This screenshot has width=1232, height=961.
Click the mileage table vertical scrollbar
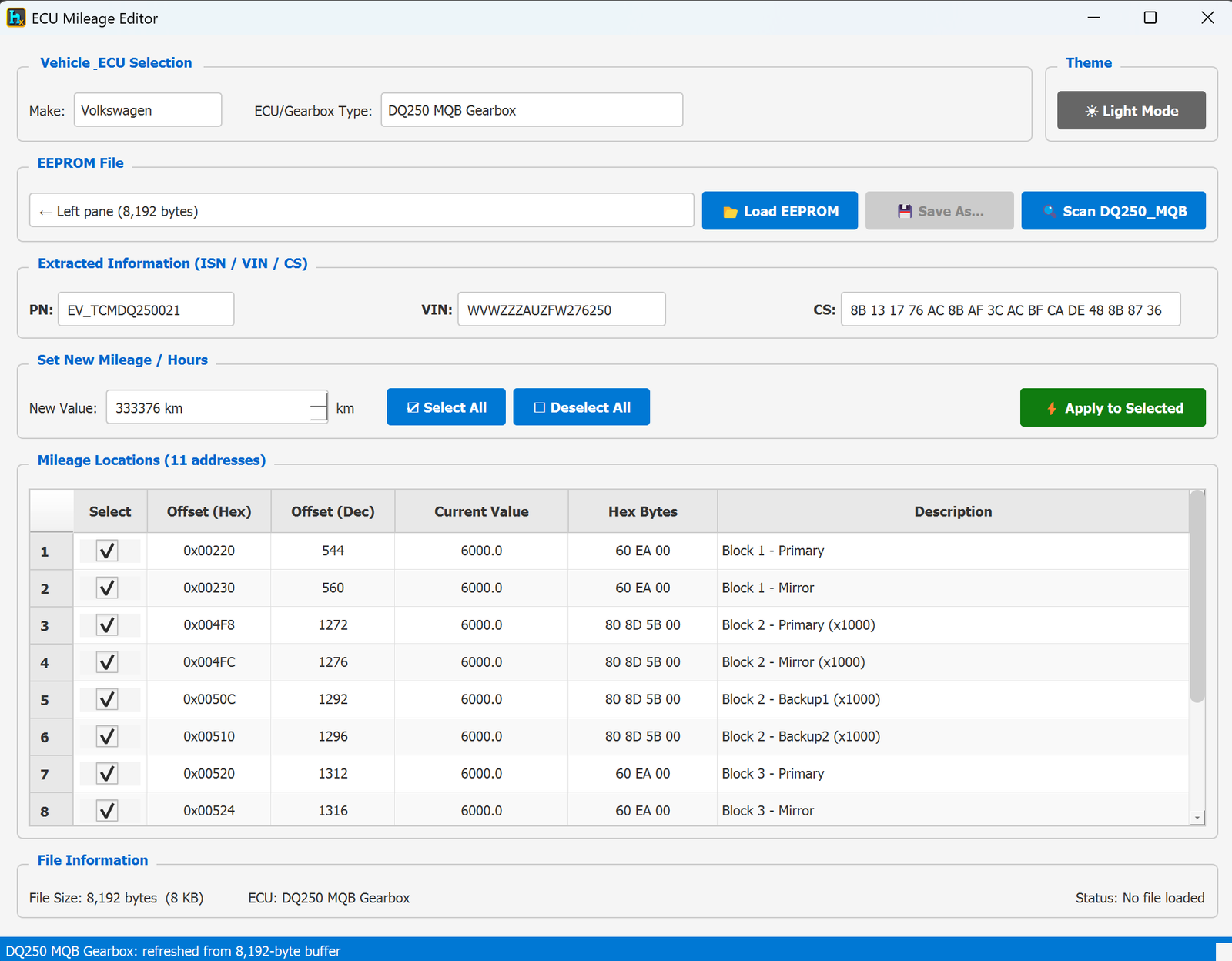pos(1197,597)
